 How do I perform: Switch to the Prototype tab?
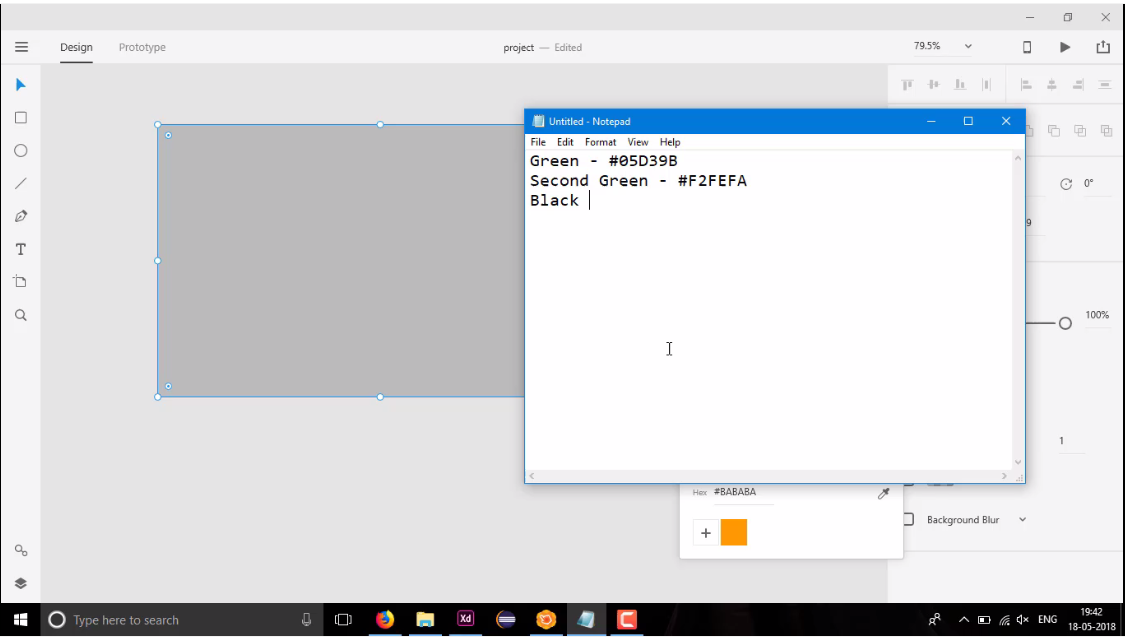[141, 47]
